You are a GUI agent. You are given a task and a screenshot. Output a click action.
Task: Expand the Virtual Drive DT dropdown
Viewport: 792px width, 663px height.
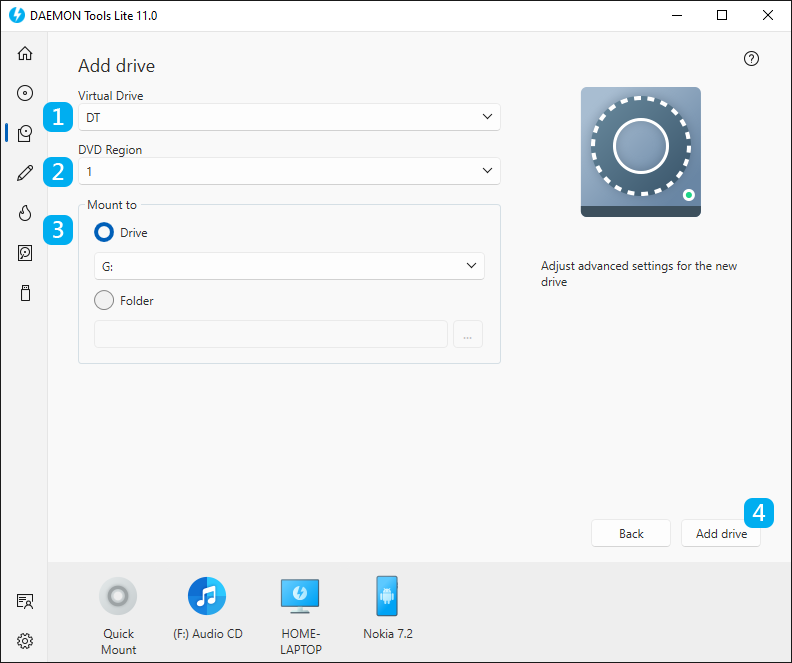[289, 117]
